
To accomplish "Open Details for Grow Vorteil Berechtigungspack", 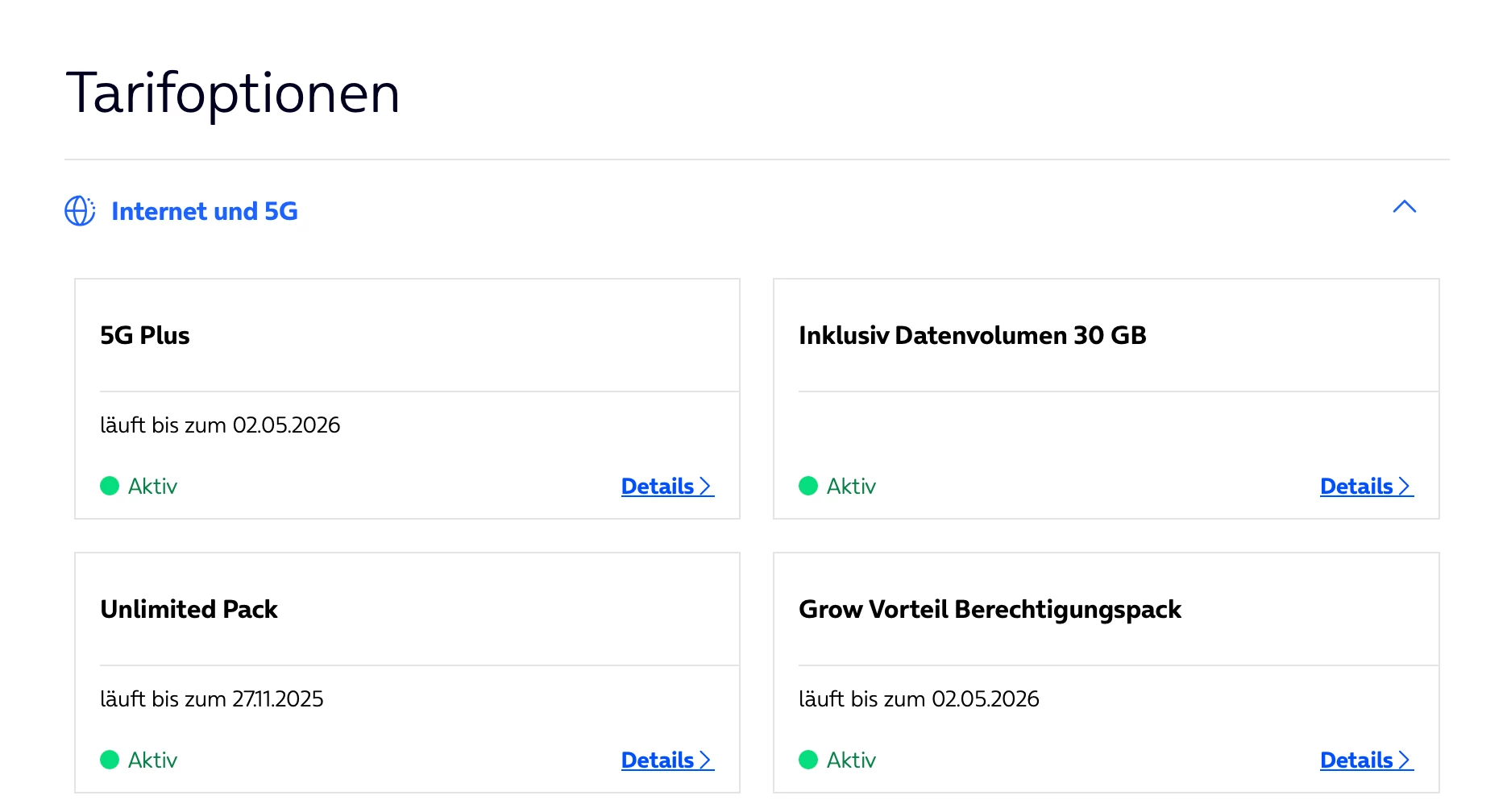I will click(1365, 760).
